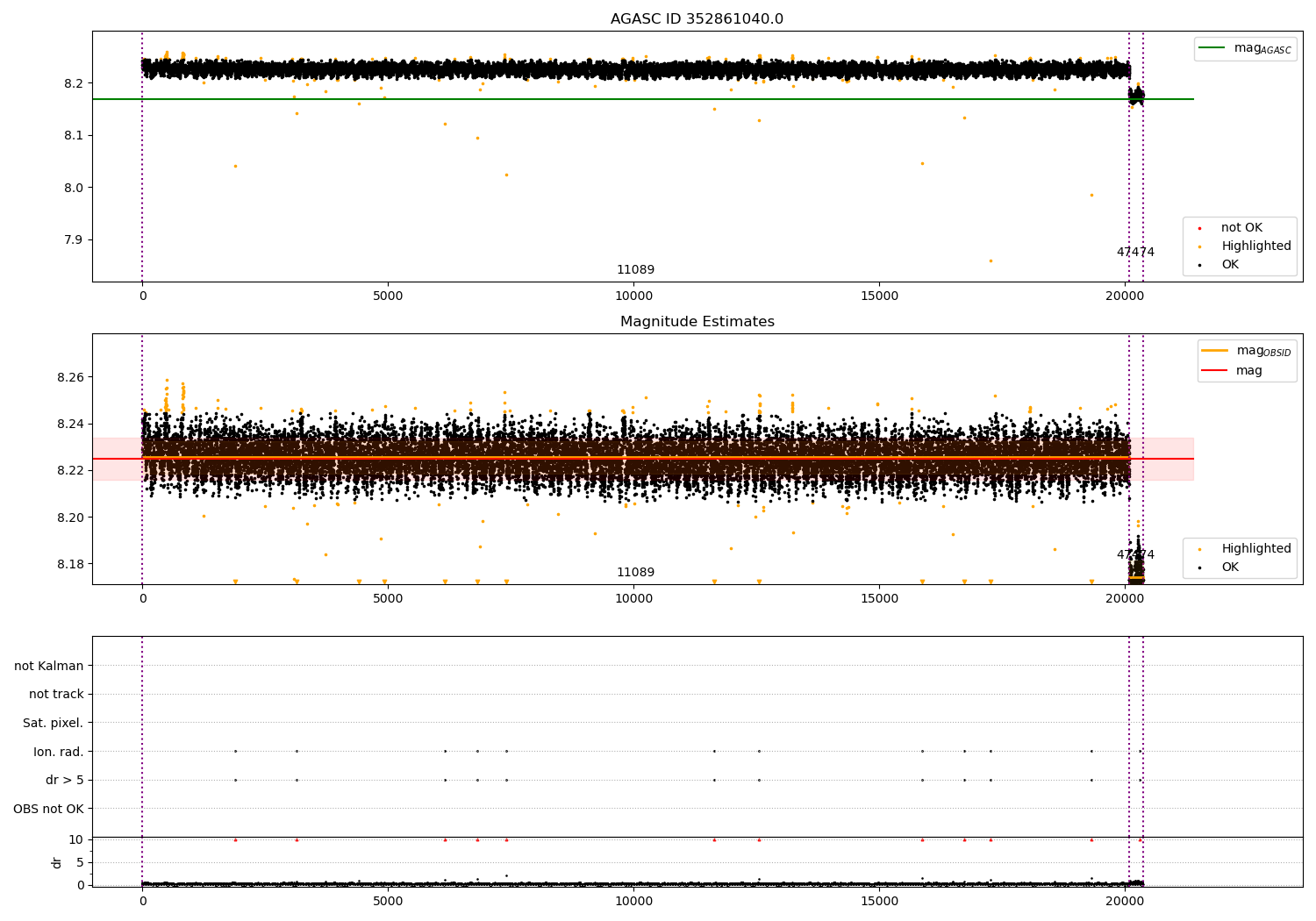Click the 'Sat. pixel.' row label
The width and height of the screenshot is (1316, 921).
coord(53,723)
